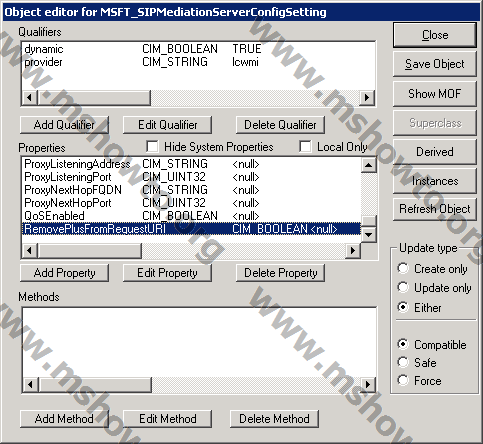Image resolution: width=483 pixels, height=444 pixels.
Task: Enable the Local Only checkbox
Action: click(305, 146)
